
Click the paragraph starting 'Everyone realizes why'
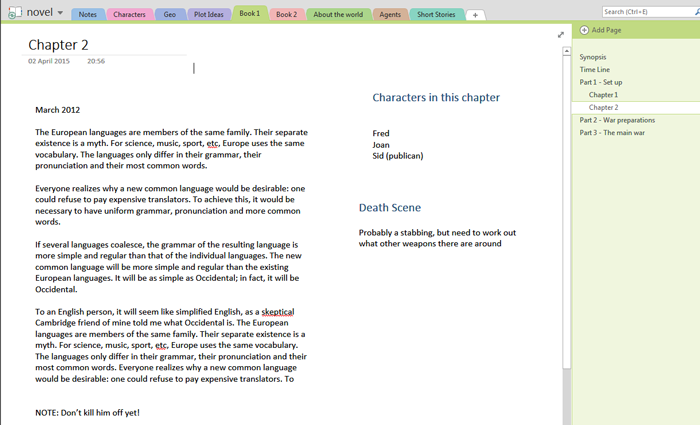pyautogui.click(x=170, y=205)
